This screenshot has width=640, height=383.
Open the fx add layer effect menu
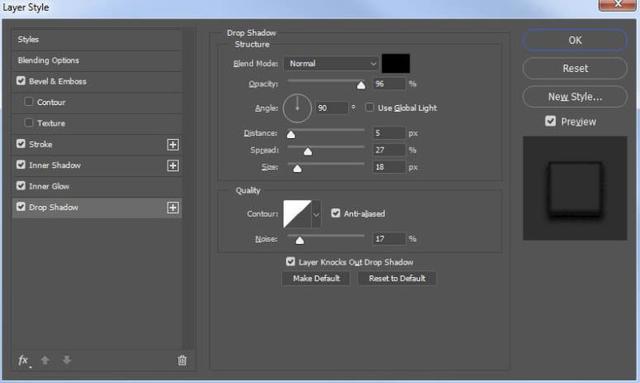[x=24, y=361]
